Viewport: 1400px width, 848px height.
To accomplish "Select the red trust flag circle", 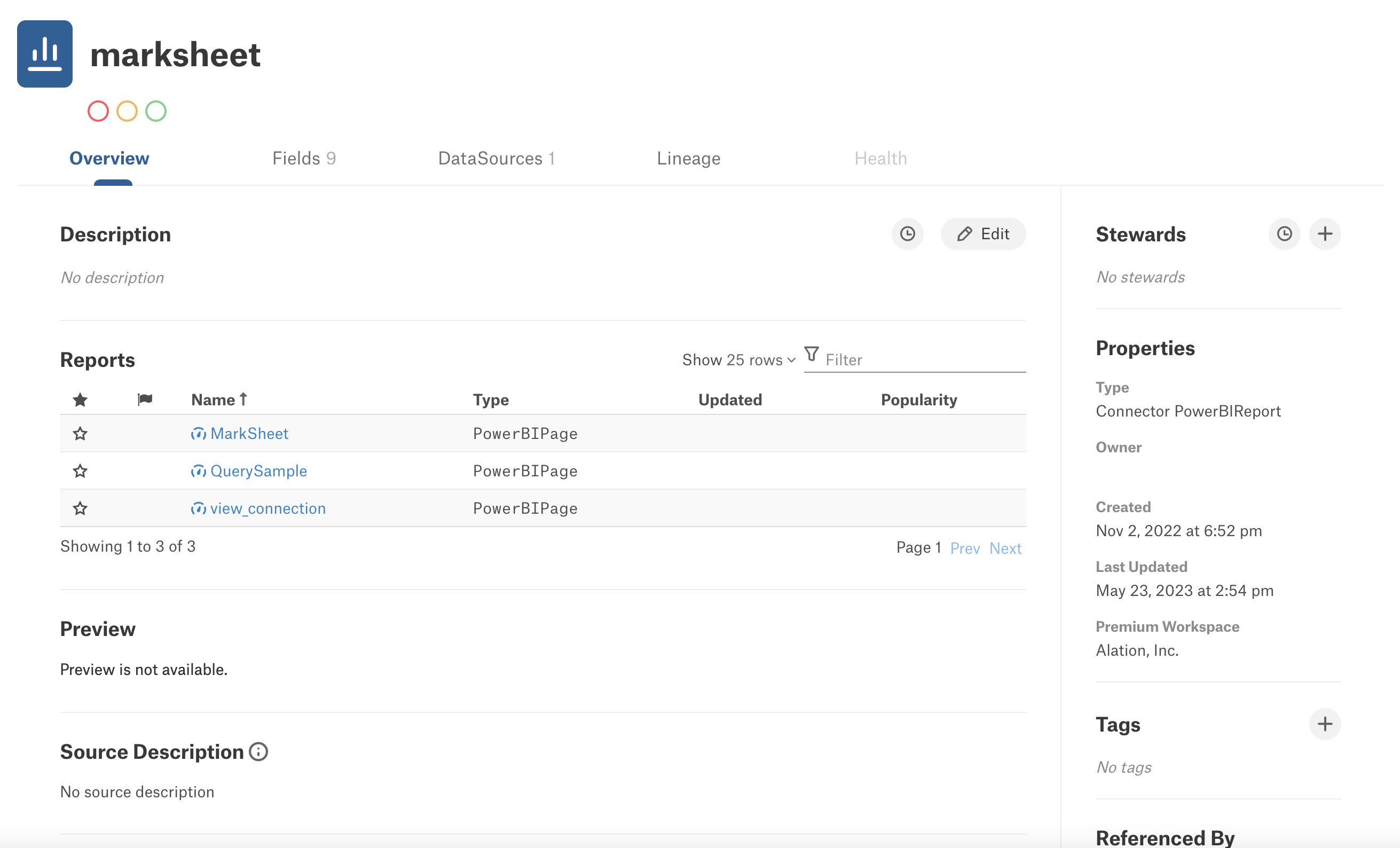I will (x=98, y=111).
